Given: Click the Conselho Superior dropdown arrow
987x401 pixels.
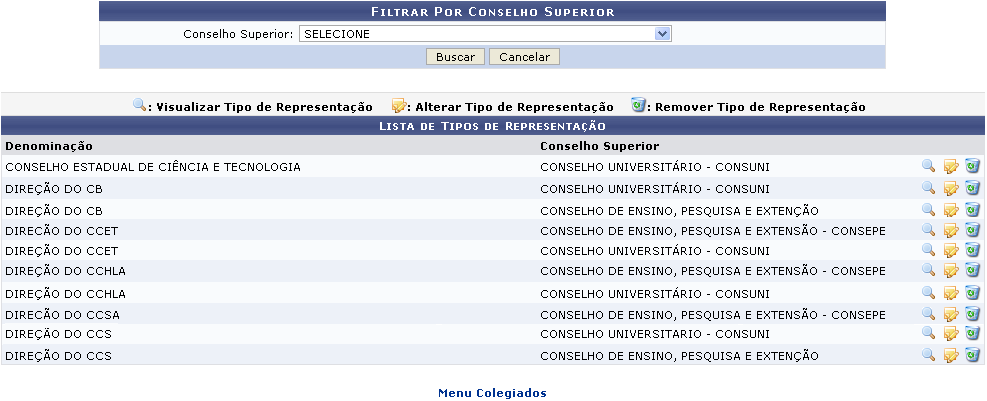Looking at the screenshot, I should 662,34.
